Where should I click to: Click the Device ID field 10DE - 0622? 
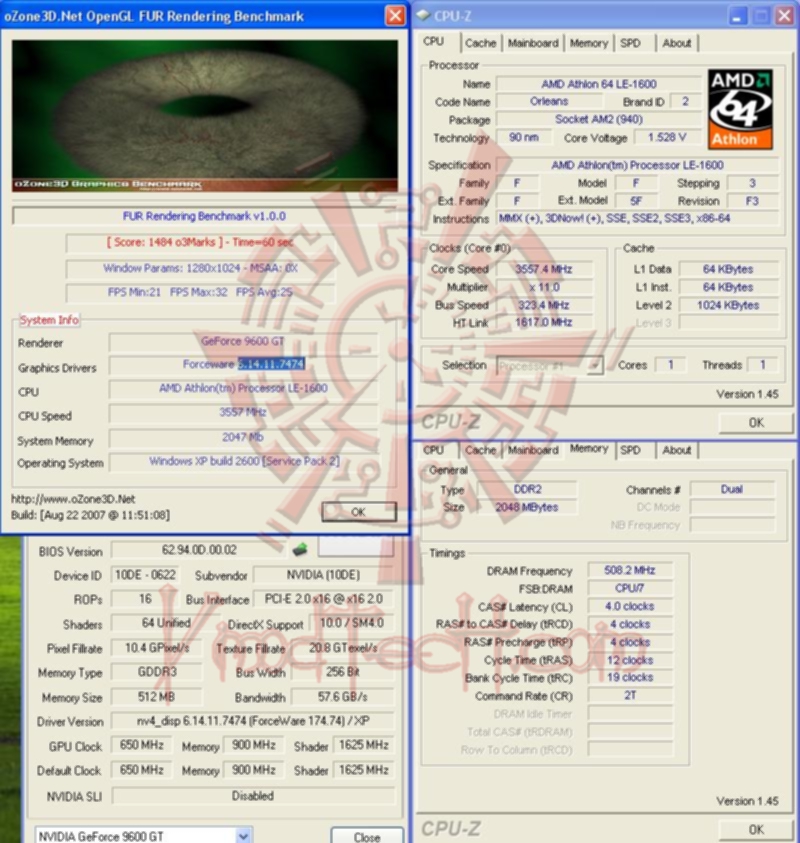[145, 575]
